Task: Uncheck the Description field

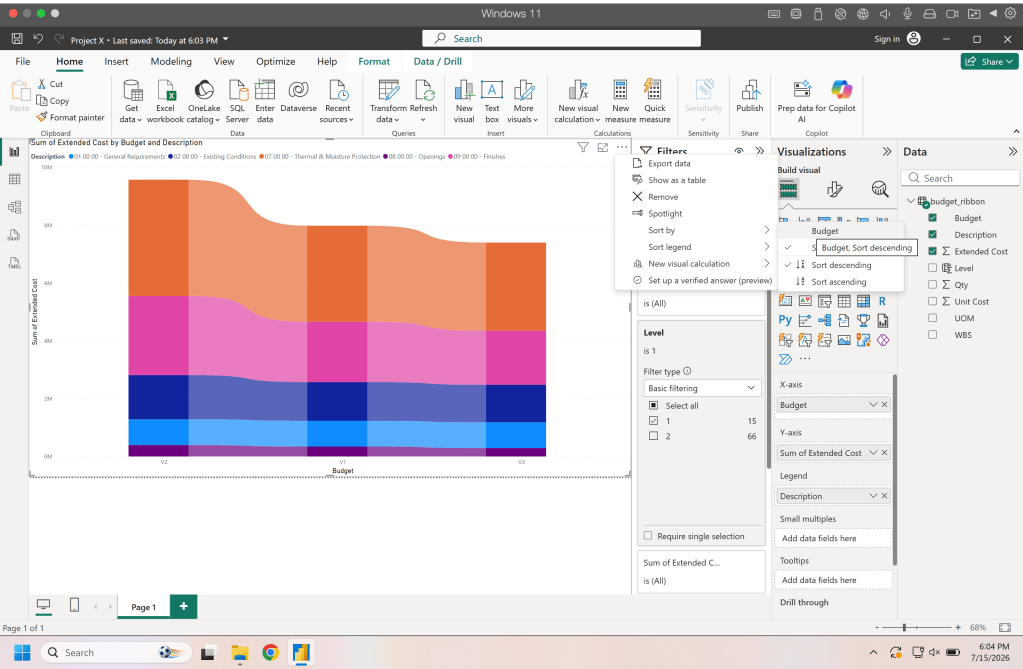Action: pyautogui.click(x=932, y=234)
